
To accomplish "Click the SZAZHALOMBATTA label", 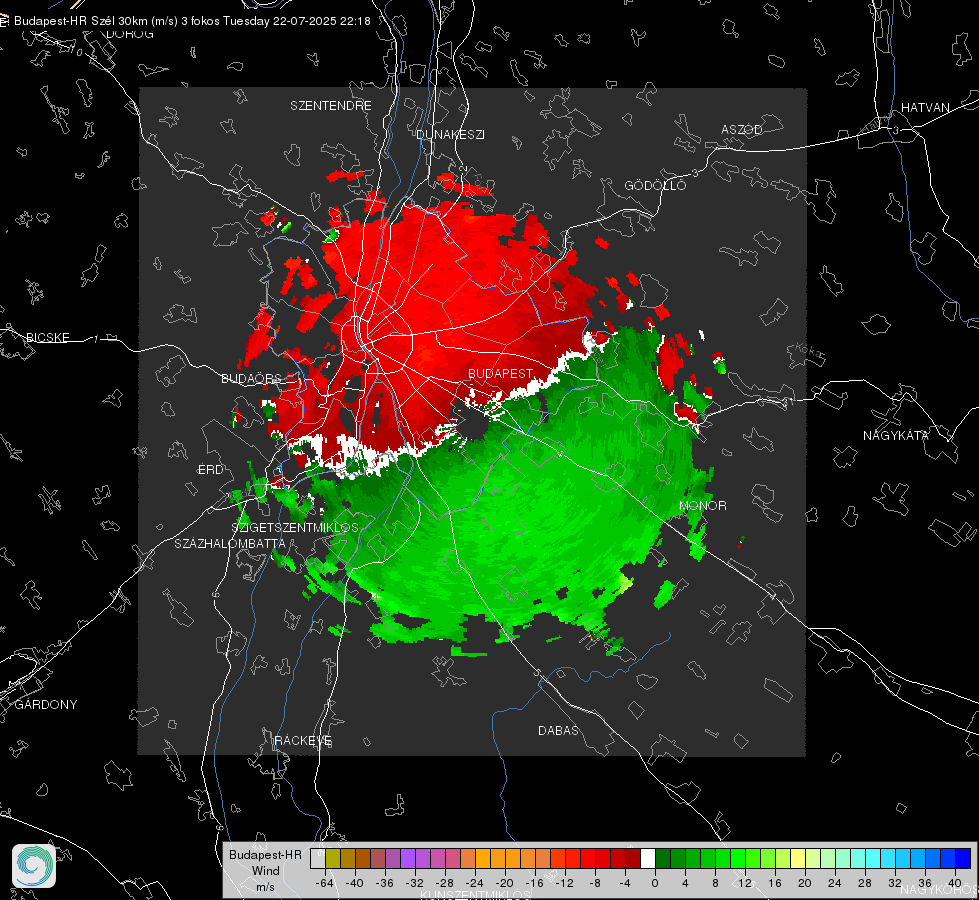I will pyautogui.click(x=230, y=543).
